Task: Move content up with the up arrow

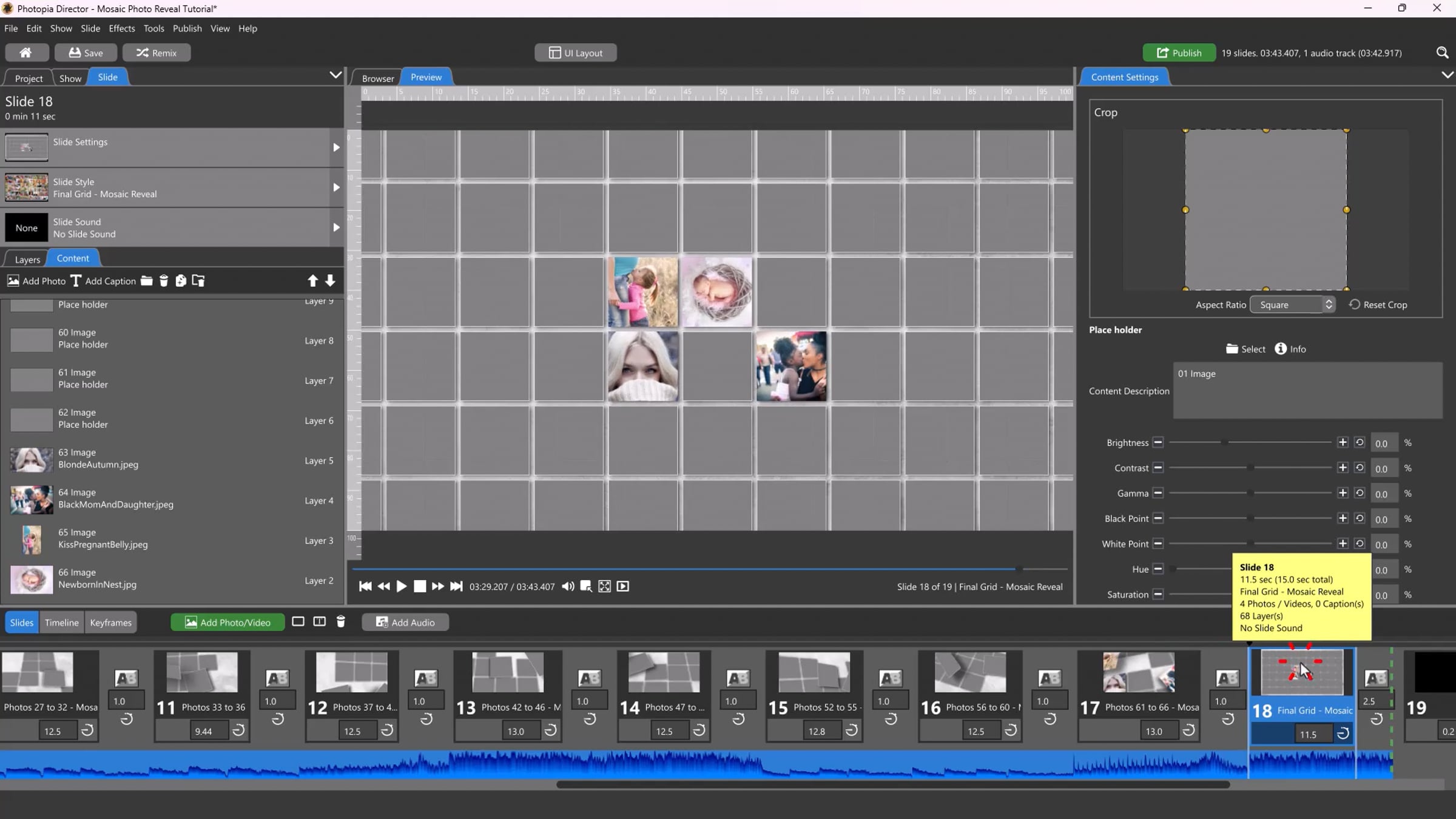Action: pyautogui.click(x=312, y=281)
